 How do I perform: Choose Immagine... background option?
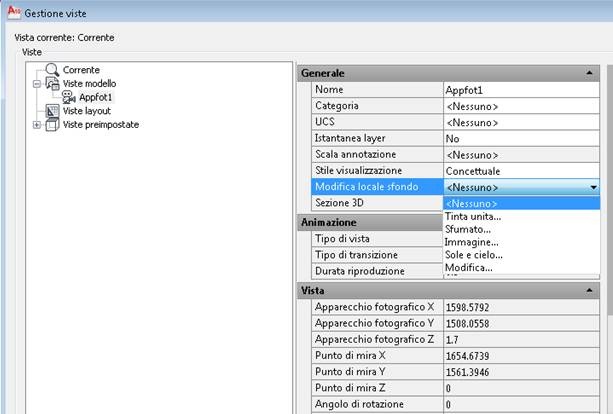coord(522,242)
